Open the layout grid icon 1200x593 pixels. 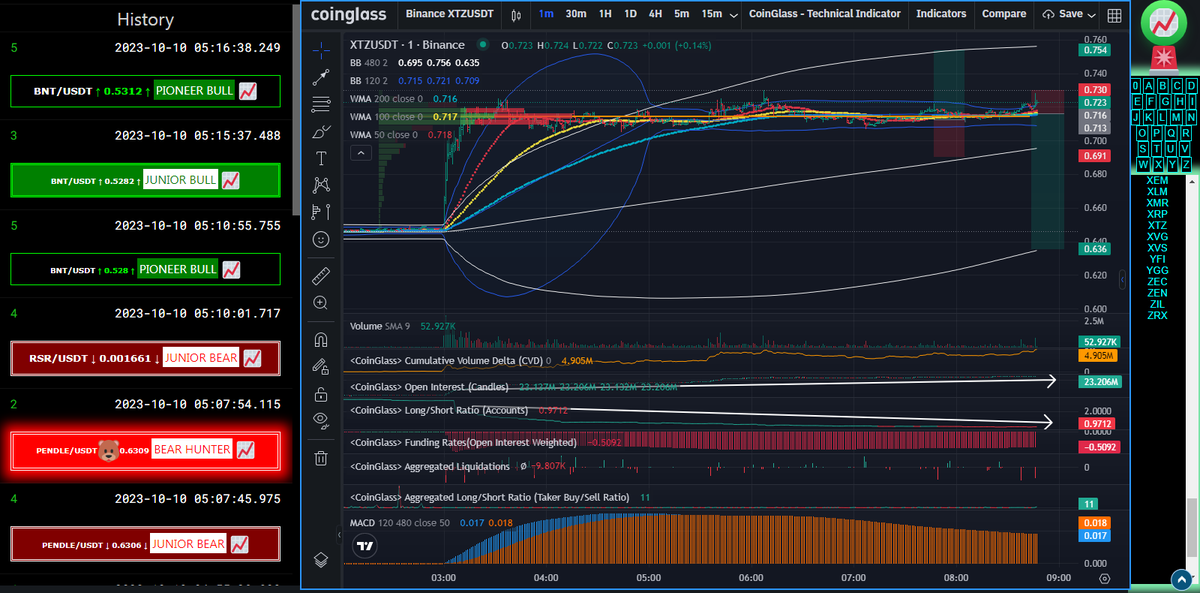(1114, 15)
